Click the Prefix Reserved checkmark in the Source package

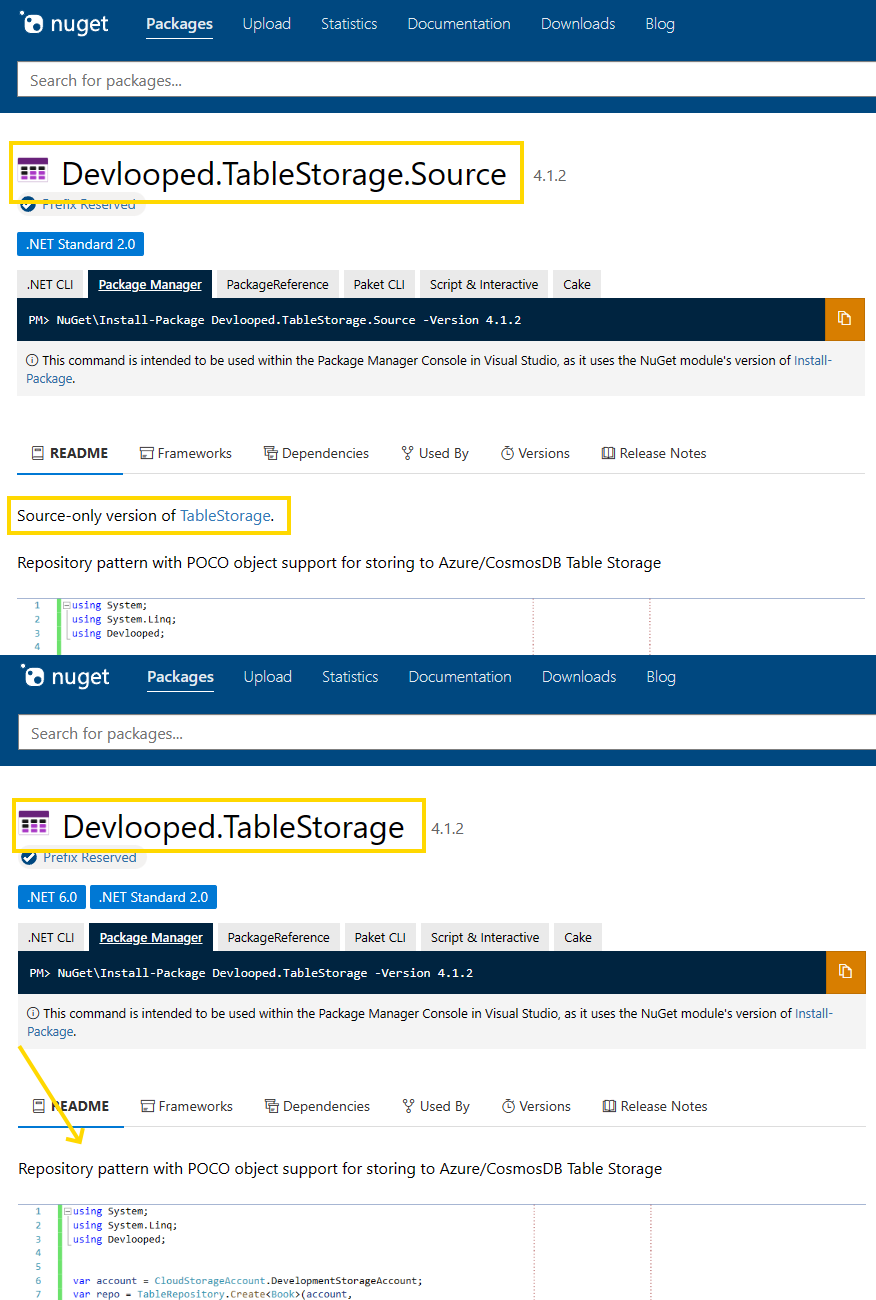point(29,205)
